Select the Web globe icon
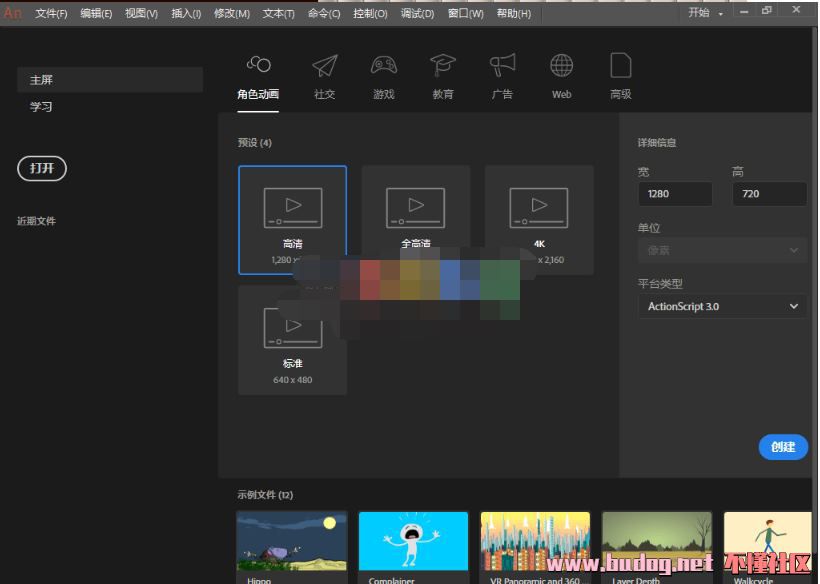Image resolution: width=820 pixels, height=584 pixels. click(561, 66)
